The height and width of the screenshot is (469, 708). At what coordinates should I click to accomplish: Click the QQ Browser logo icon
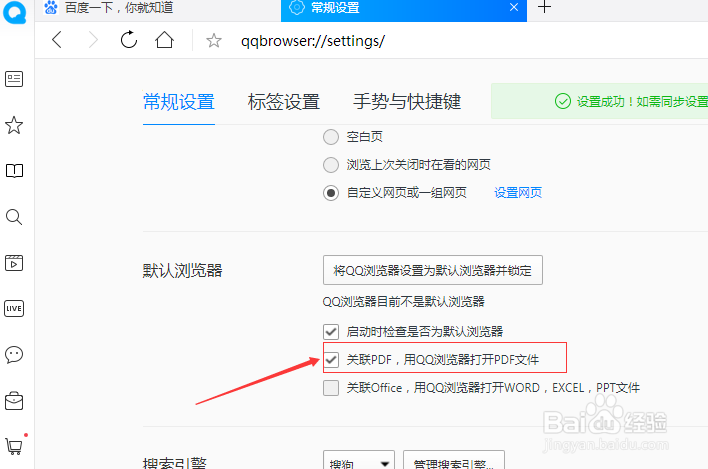(x=14, y=11)
